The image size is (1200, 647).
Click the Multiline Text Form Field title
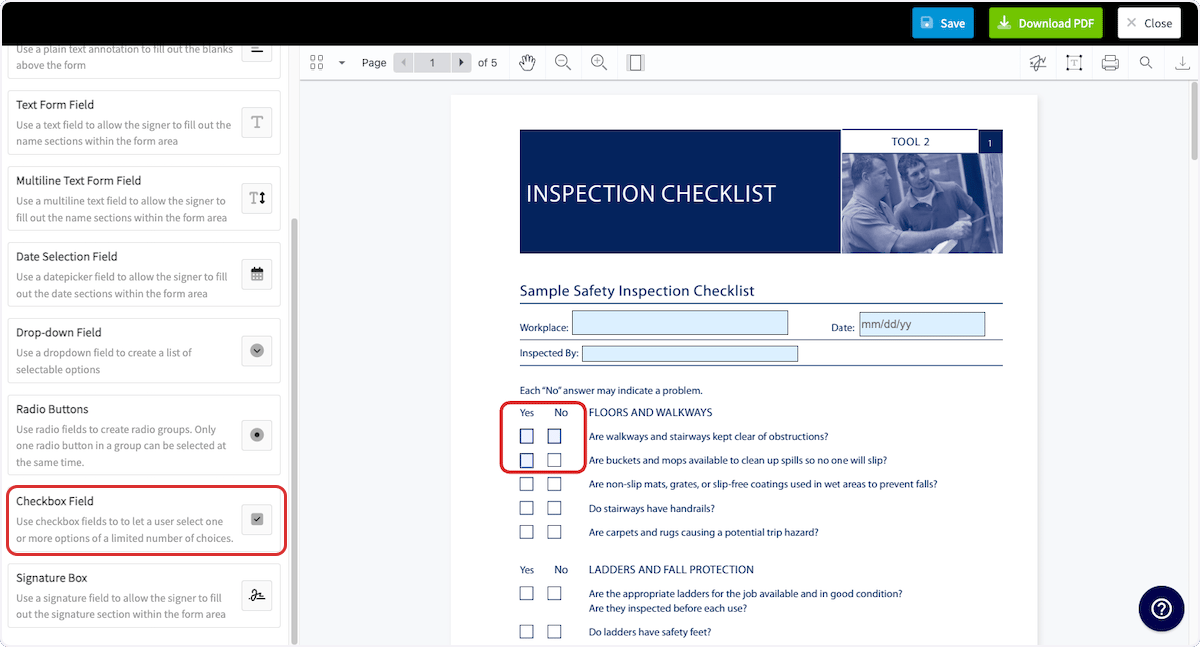(x=79, y=181)
